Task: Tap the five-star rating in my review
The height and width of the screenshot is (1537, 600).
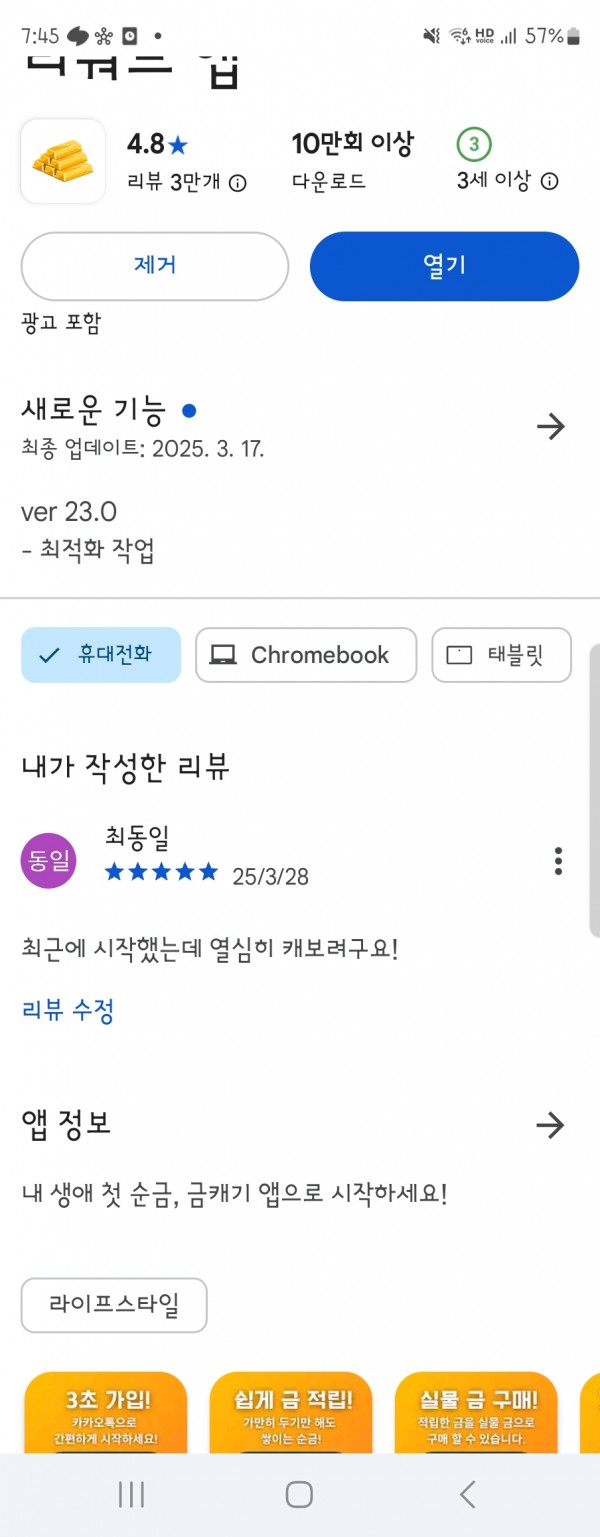Action: pyautogui.click(x=161, y=872)
